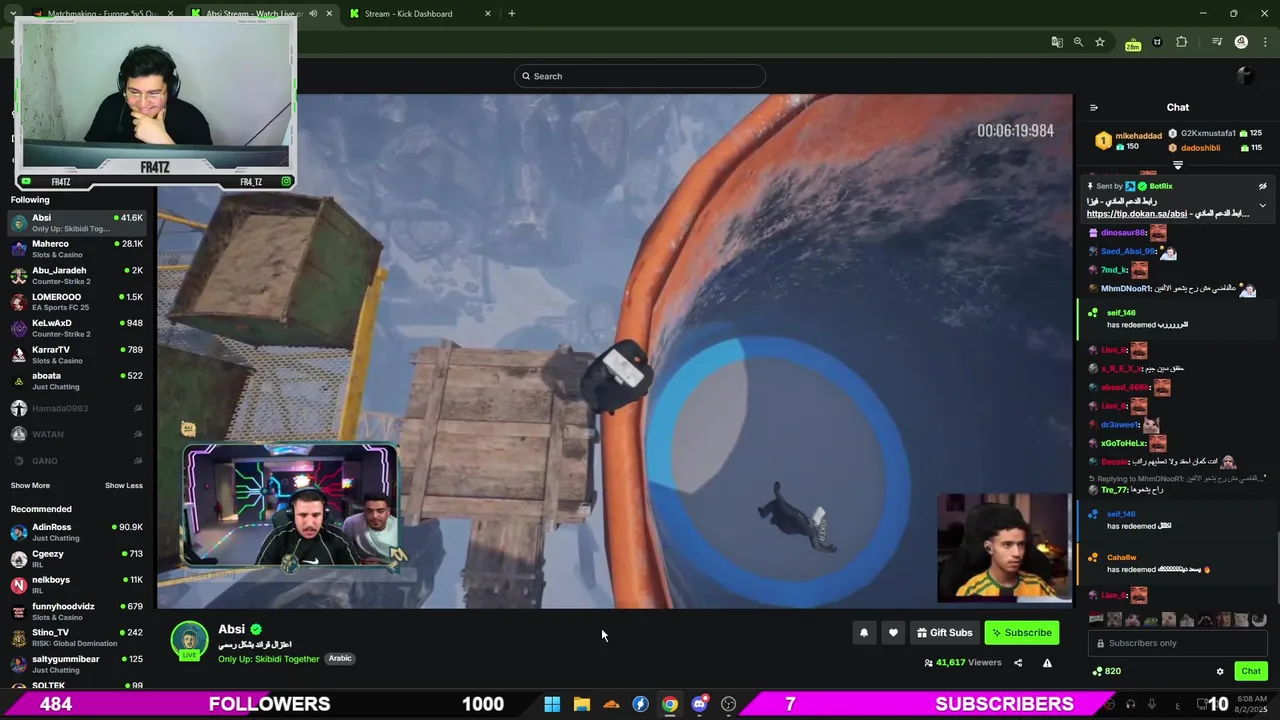Image resolution: width=1280 pixels, height=720 pixels.
Task: Click the Search input field
Action: pyautogui.click(x=640, y=76)
